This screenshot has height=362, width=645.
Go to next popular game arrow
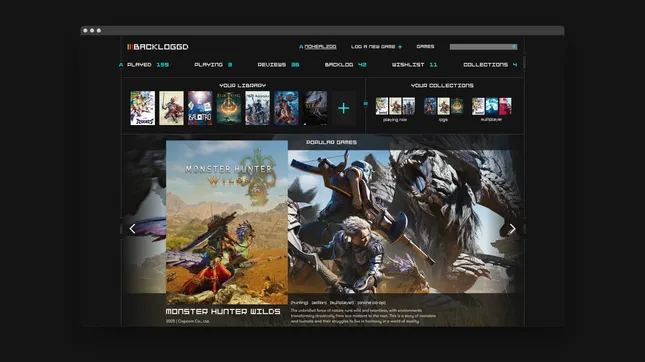(513, 229)
